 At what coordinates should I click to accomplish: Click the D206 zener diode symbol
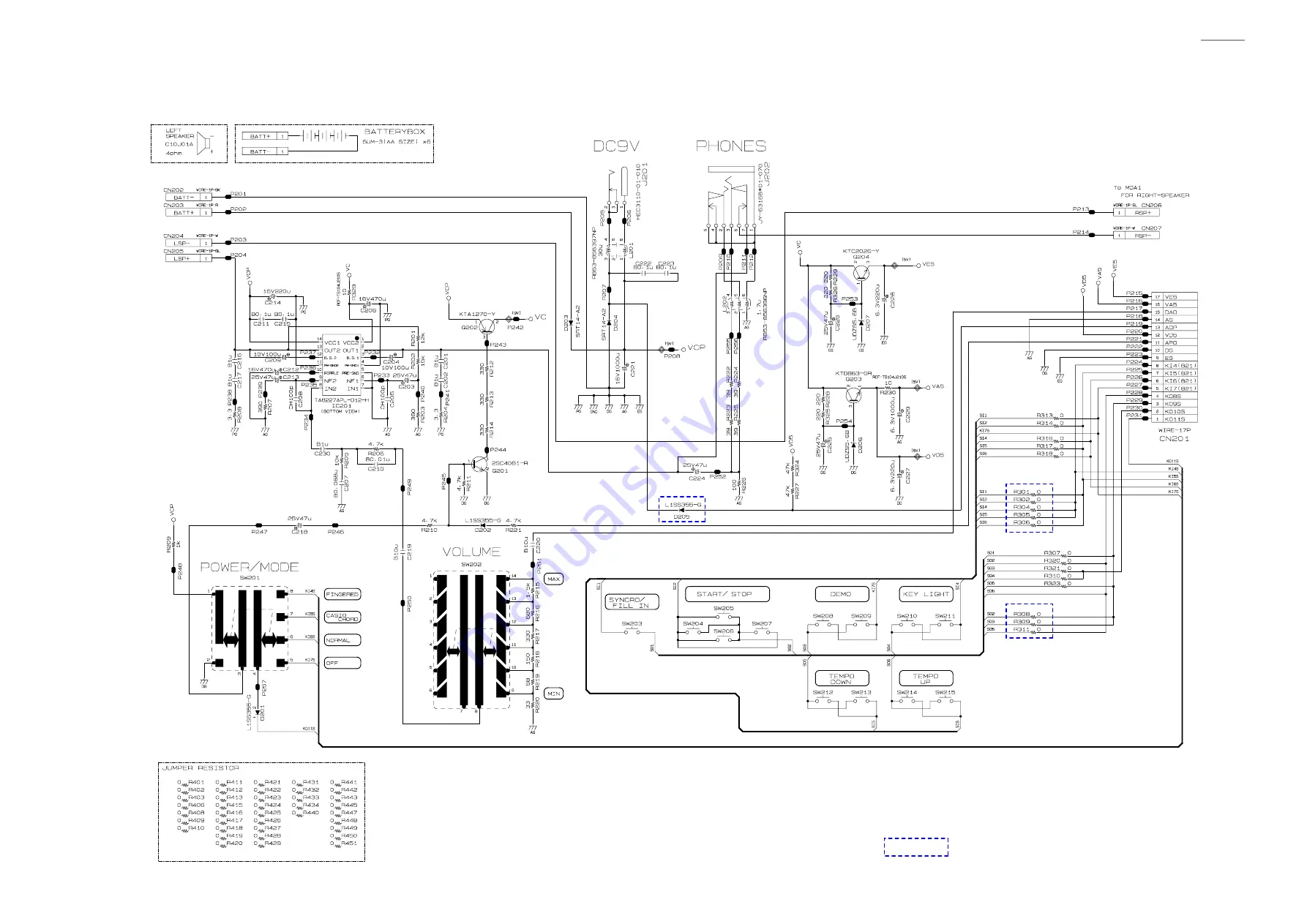pyautogui.click(x=853, y=446)
